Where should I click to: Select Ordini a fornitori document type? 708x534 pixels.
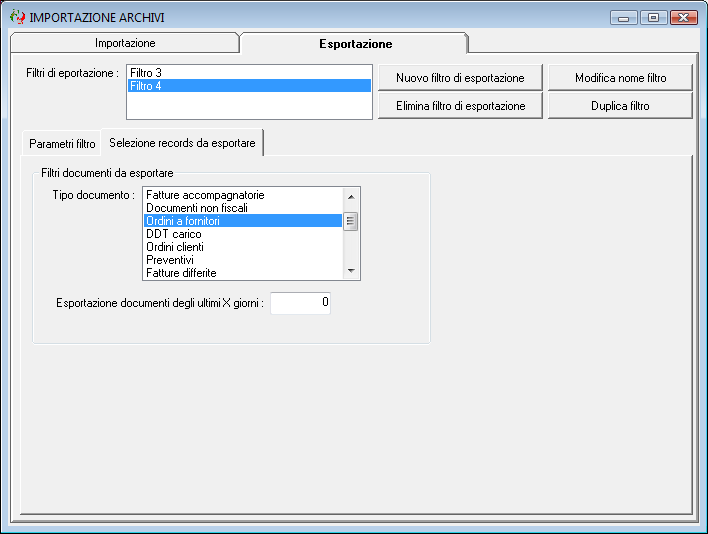coord(243,221)
